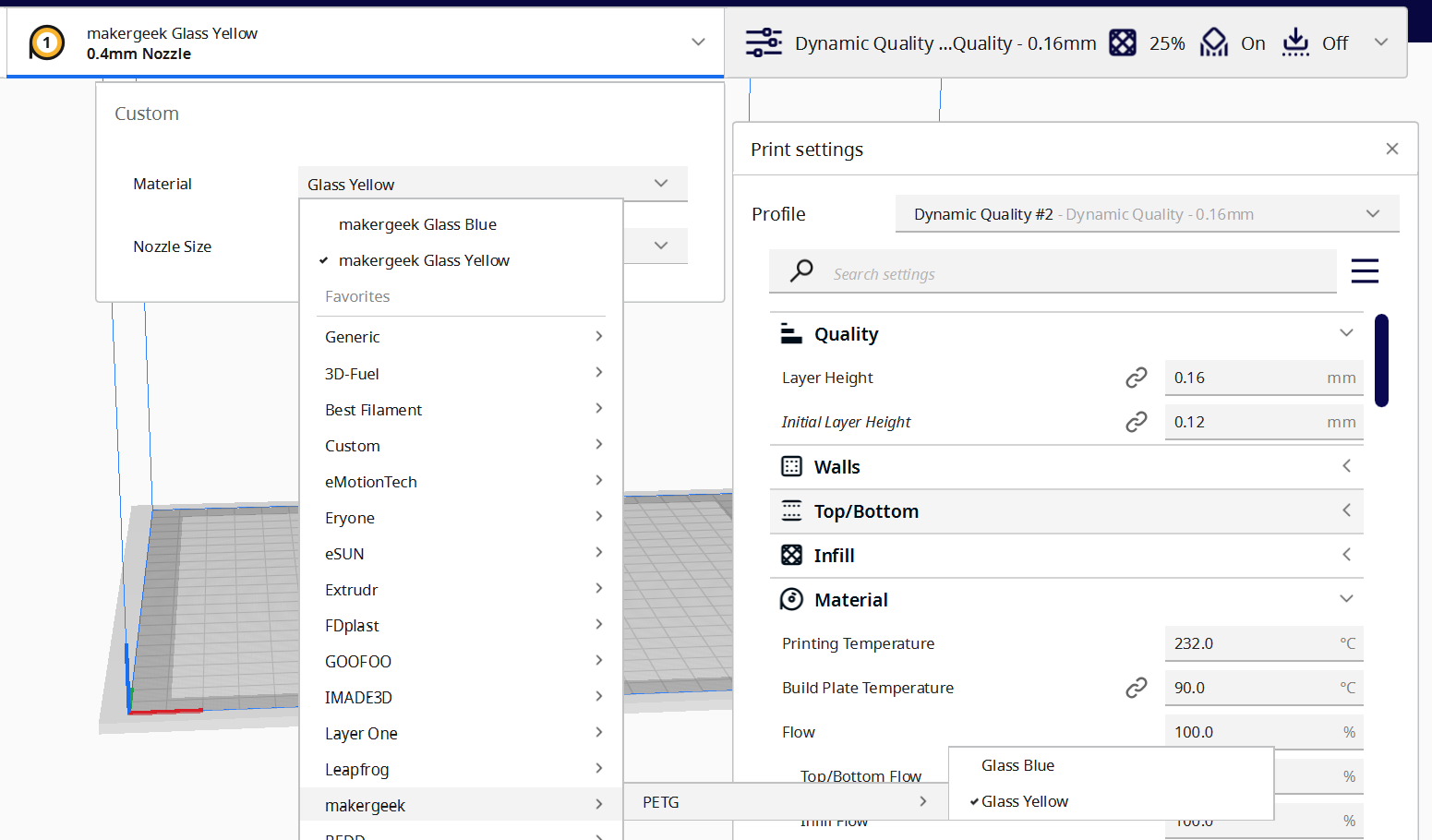Viewport: 1432px width, 840px height.
Task: Close the Print settings panel
Action: point(1391,148)
